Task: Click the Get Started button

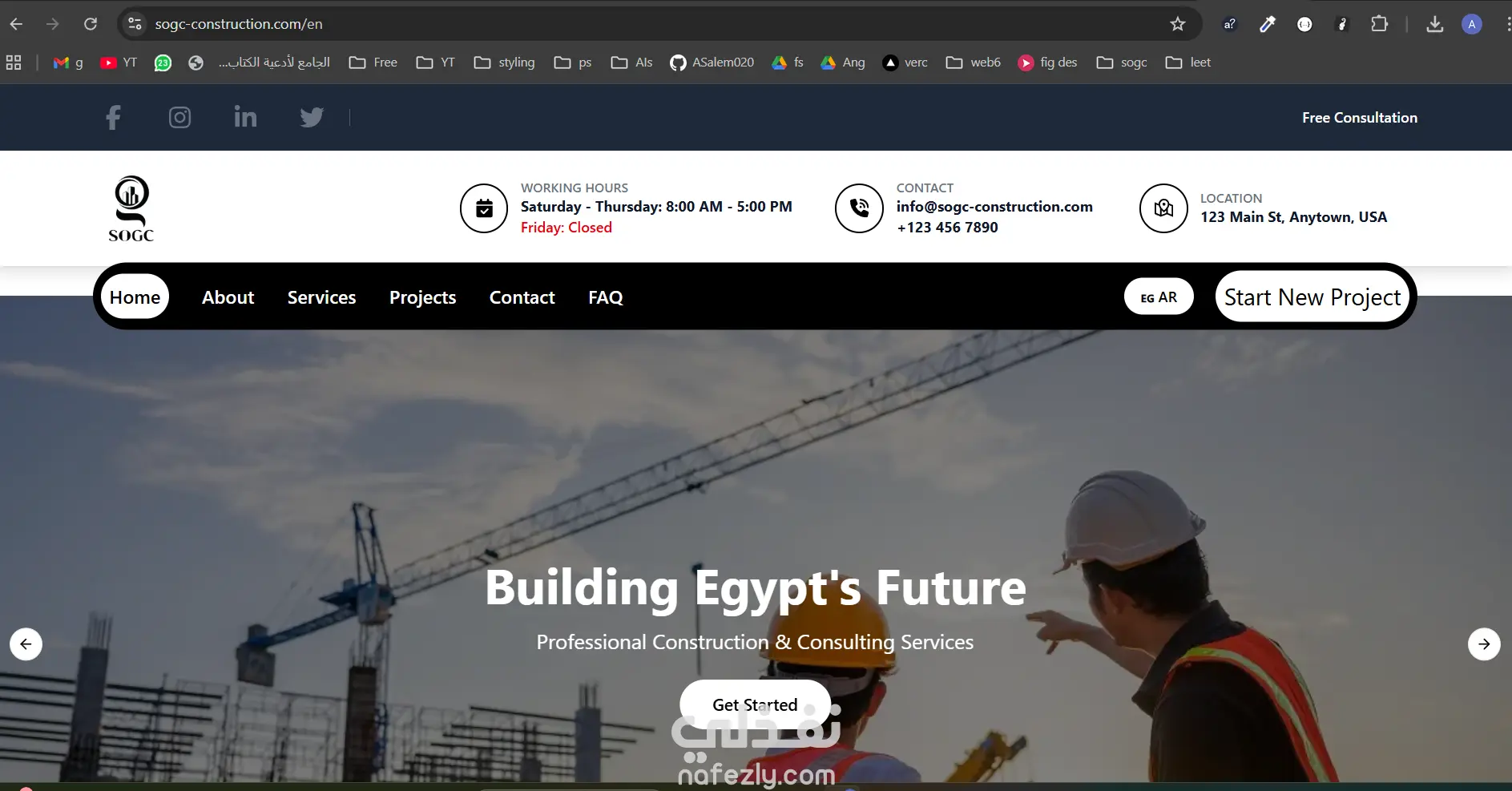Action: (x=755, y=704)
